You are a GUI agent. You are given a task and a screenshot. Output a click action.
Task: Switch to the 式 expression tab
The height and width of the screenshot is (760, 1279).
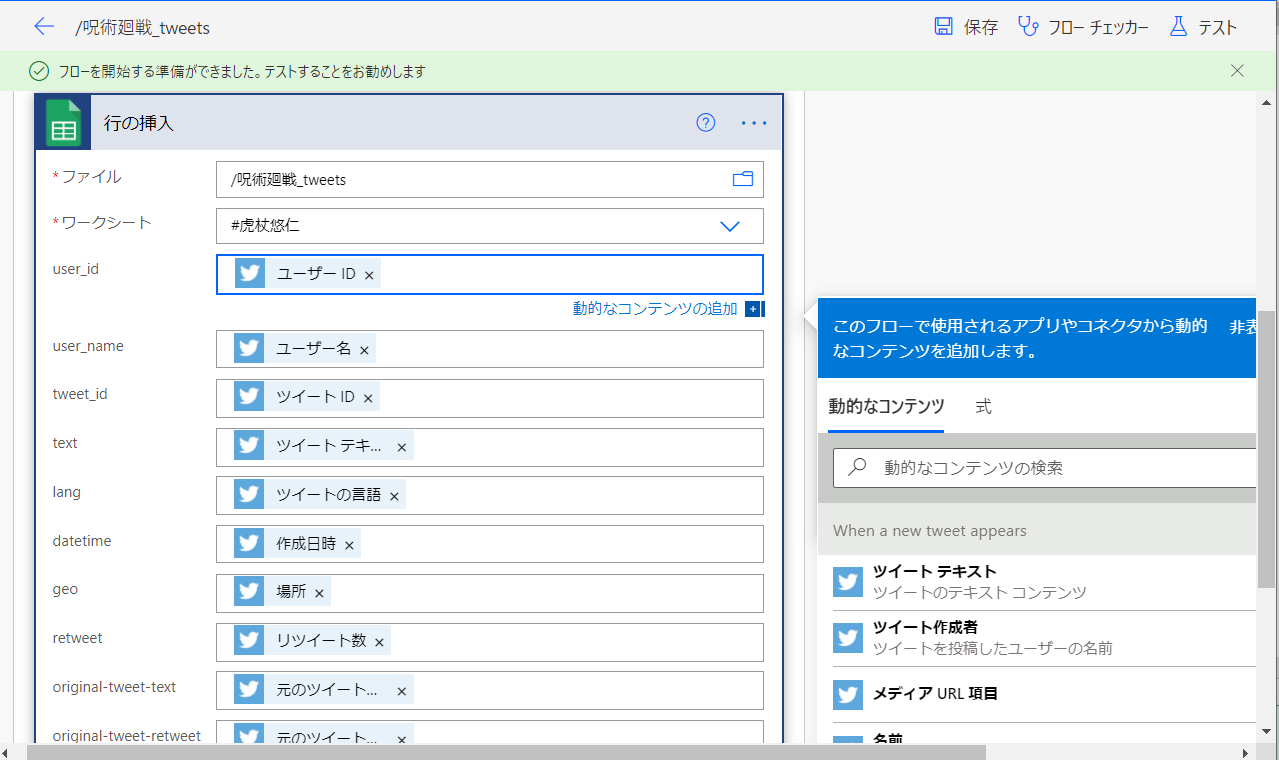coord(984,407)
